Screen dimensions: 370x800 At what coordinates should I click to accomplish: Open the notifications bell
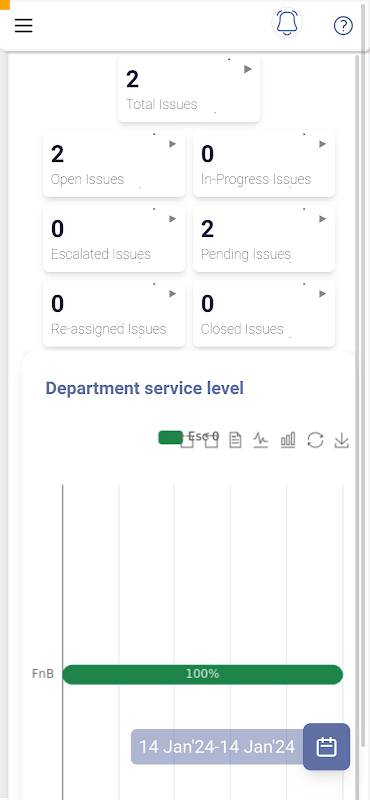click(287, 23)
